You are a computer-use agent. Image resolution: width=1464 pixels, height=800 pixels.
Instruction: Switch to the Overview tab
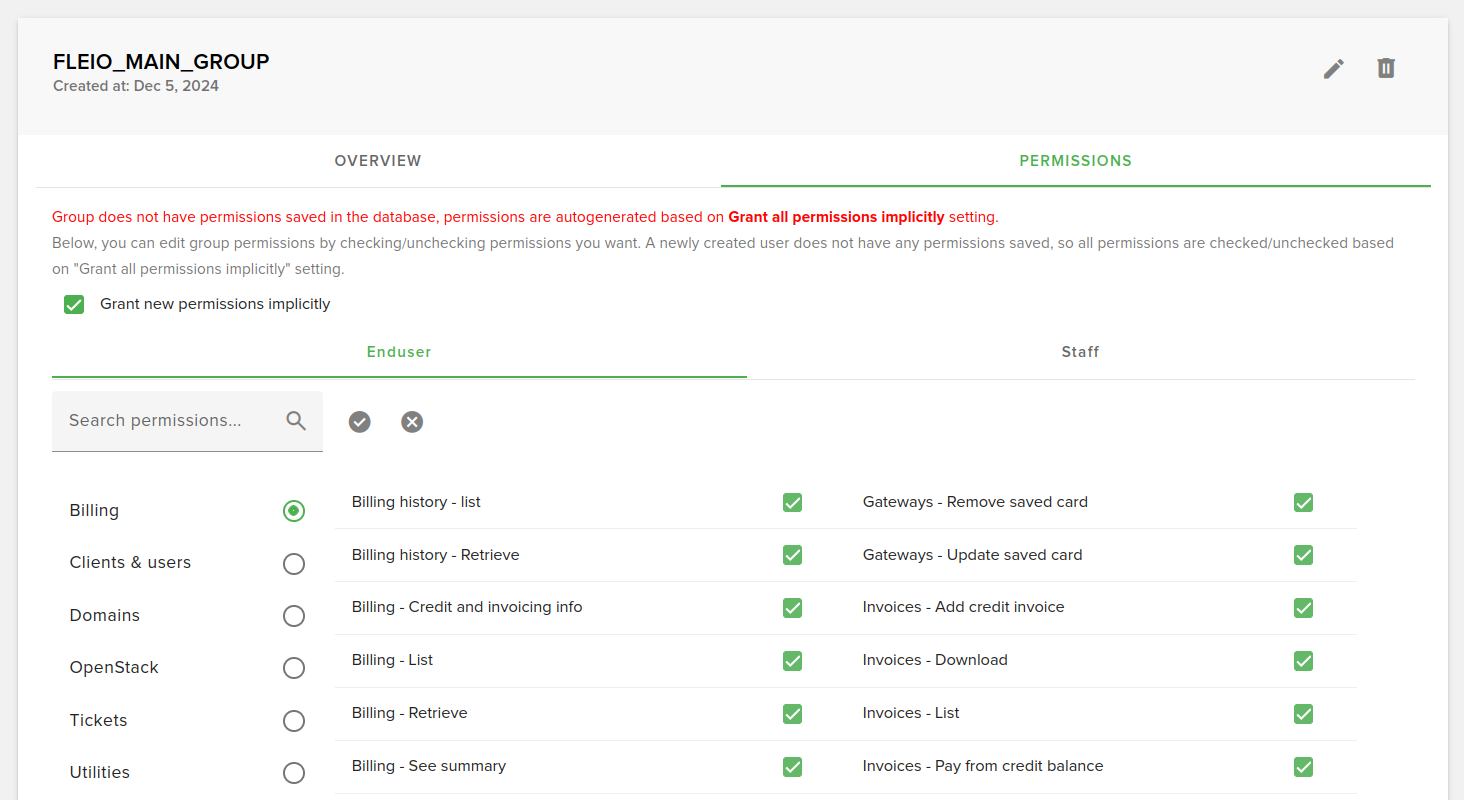[x=378, y=160]
